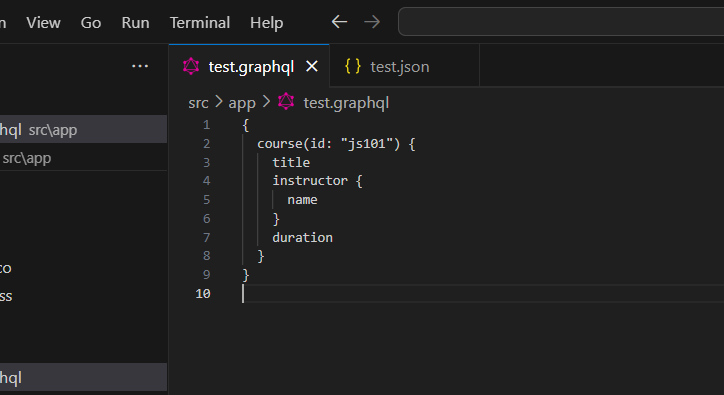Open the sidebar more actions ellipsis

(x=140, y=66)
